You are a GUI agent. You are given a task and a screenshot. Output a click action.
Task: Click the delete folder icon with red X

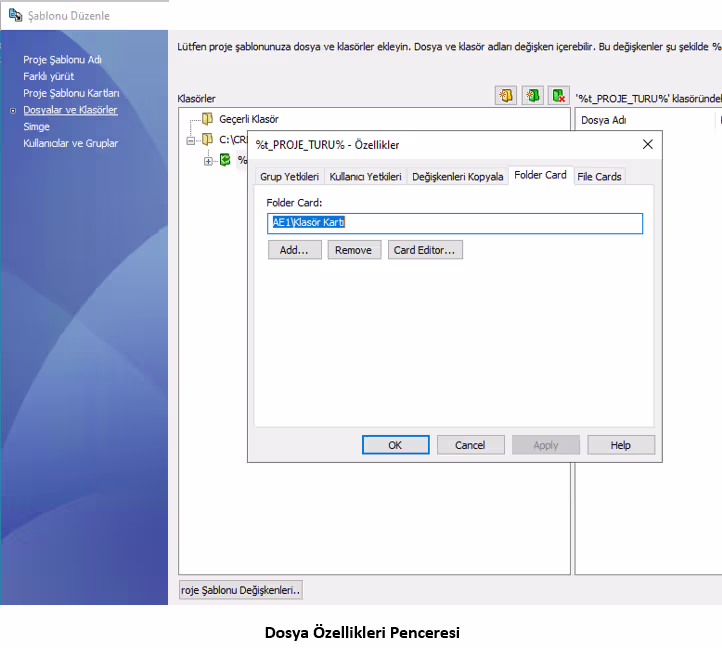[559, 96]
